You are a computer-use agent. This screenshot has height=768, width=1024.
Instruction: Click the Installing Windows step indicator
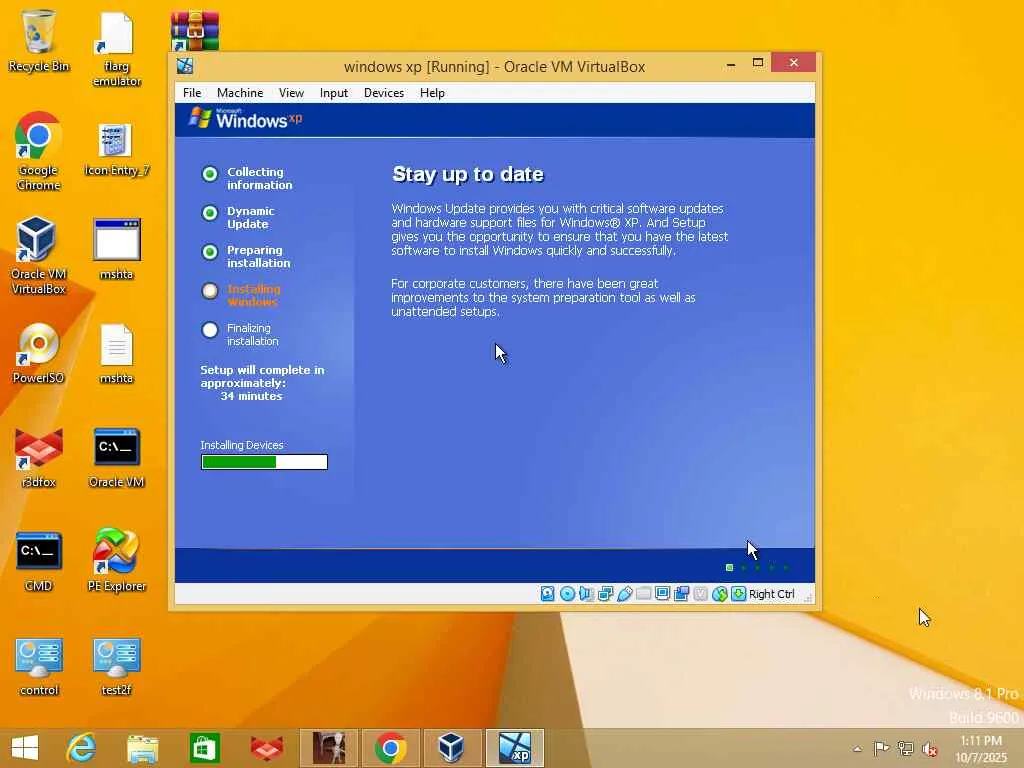coord(210,291)
